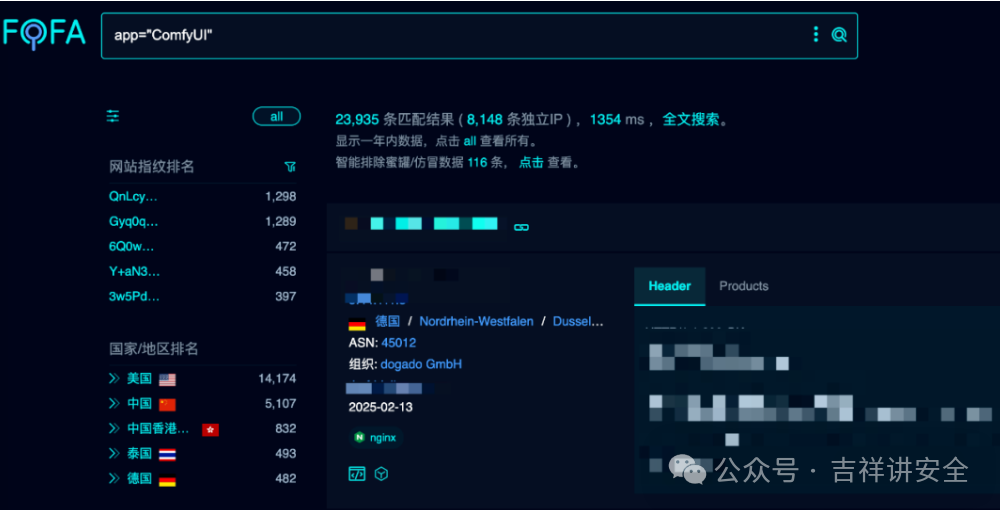
Task: Expand the 泰国 country row
Action: point(114,453)
